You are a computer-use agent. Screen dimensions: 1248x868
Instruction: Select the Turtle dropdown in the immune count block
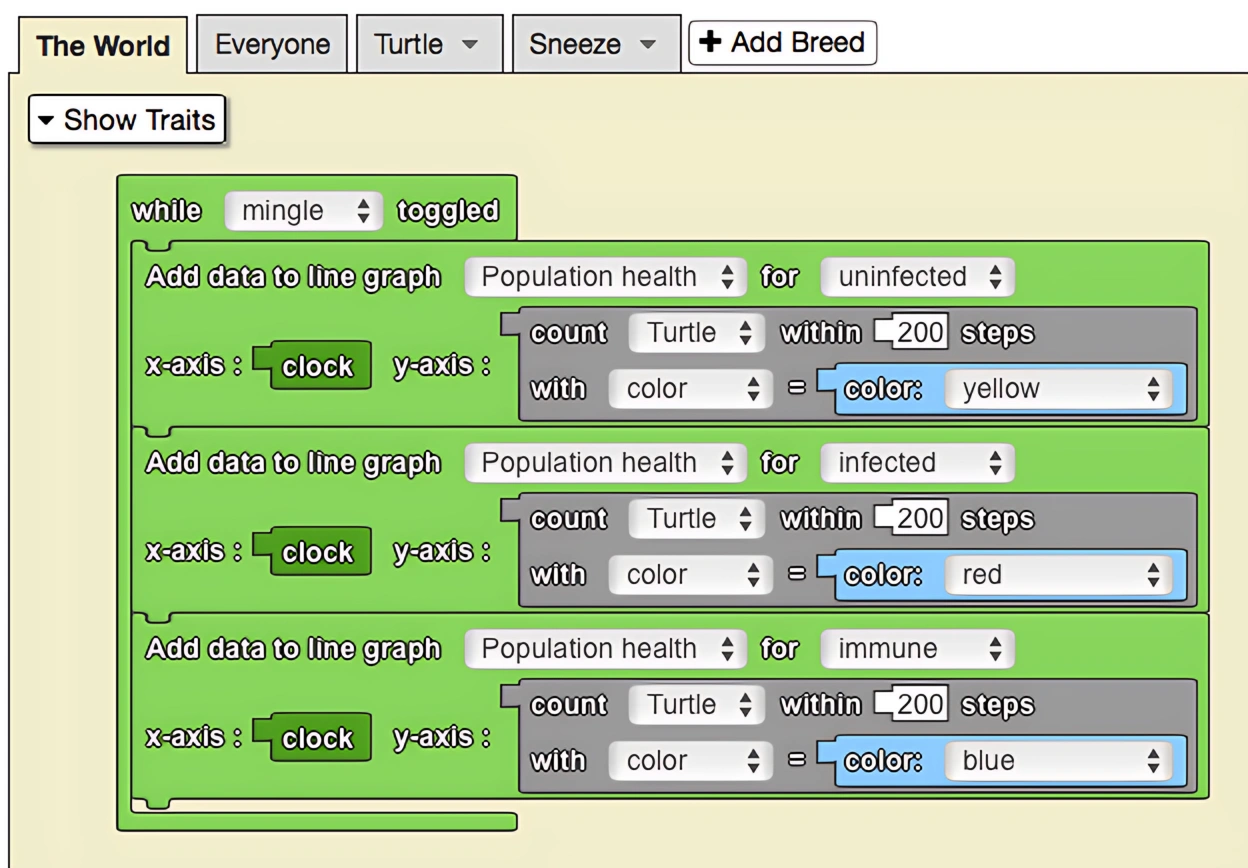click(696, 705)
